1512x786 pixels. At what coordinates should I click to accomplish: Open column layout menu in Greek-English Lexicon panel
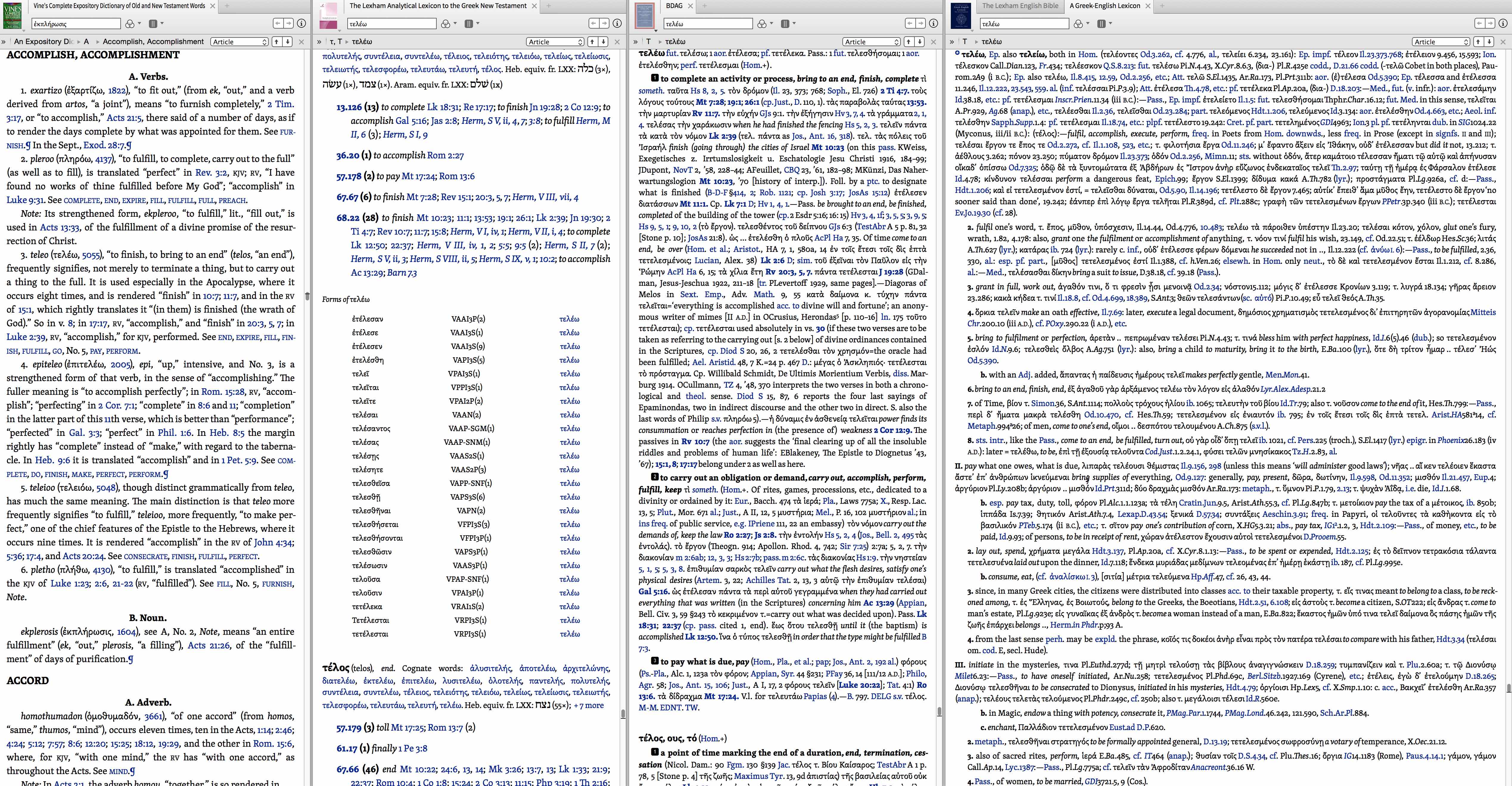coord(1104,24)
